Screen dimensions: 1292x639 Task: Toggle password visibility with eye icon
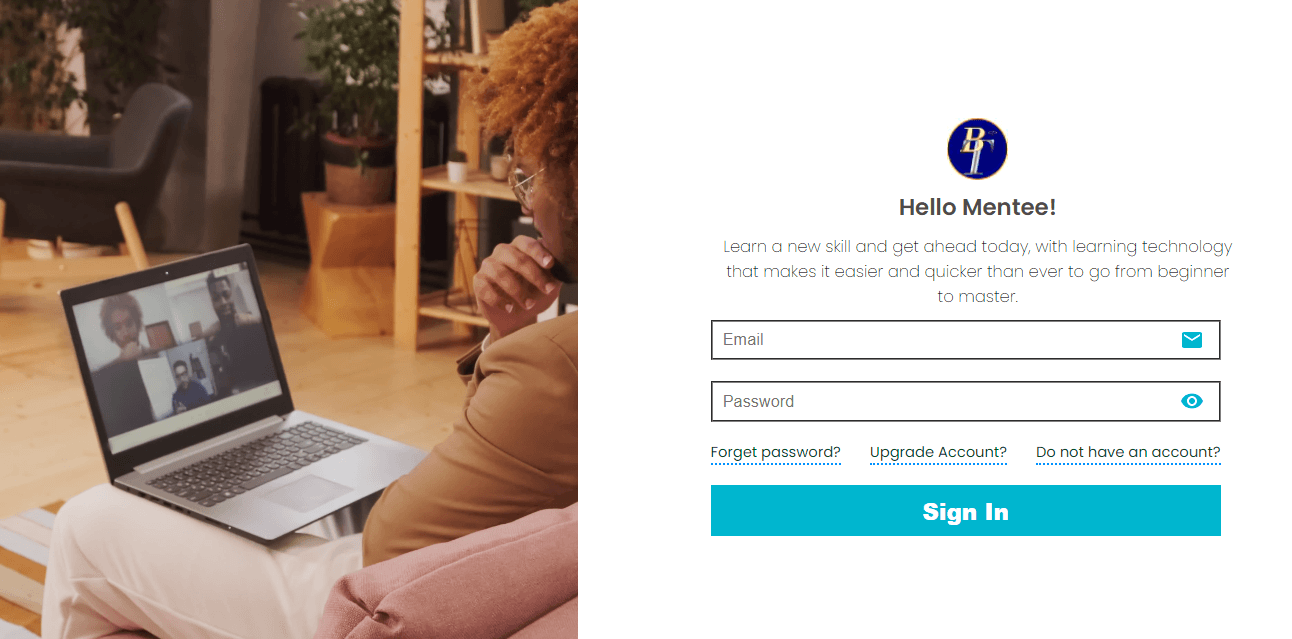click(1191, 401)
